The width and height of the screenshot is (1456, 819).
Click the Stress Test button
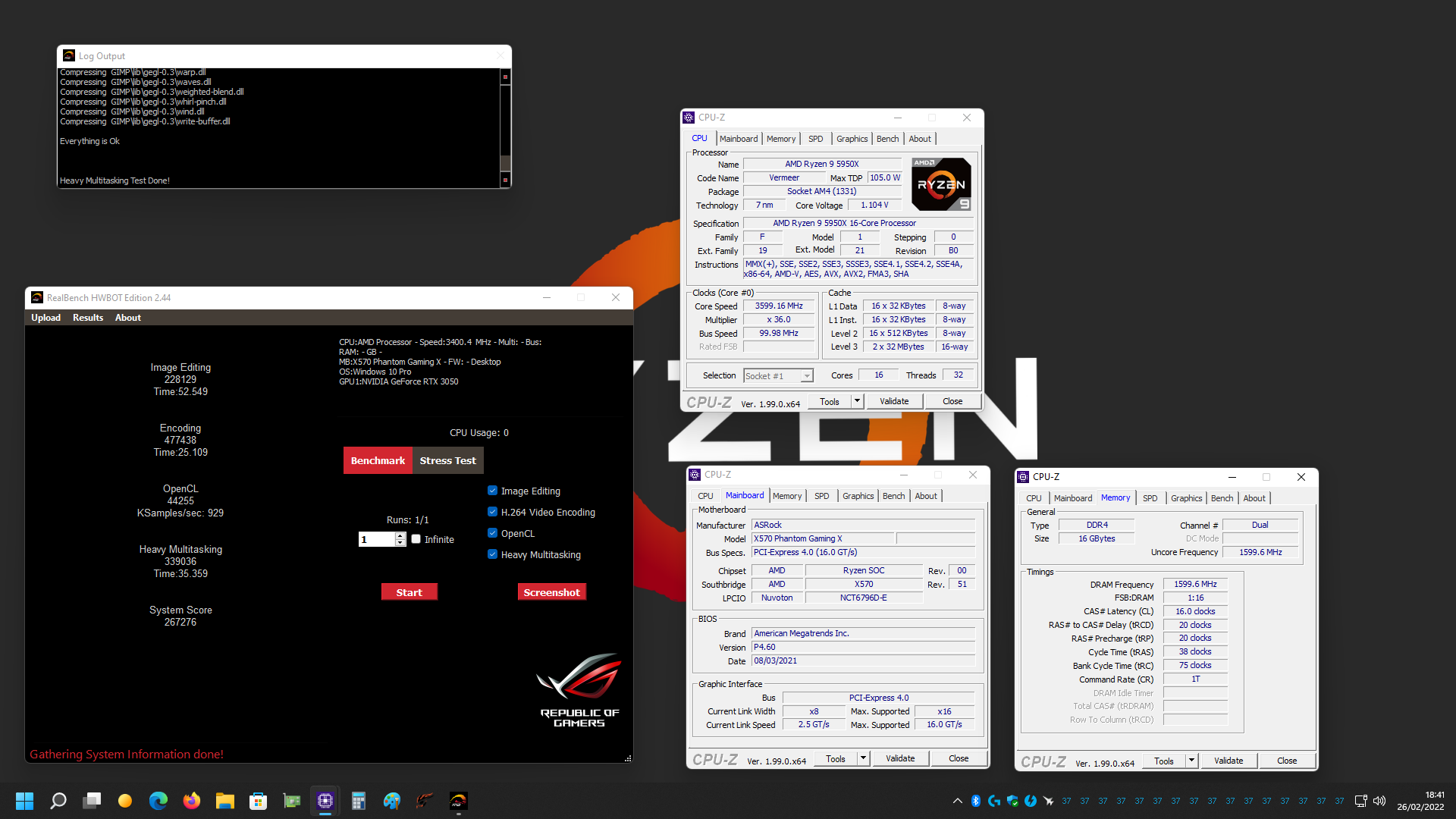pos(448,460)
